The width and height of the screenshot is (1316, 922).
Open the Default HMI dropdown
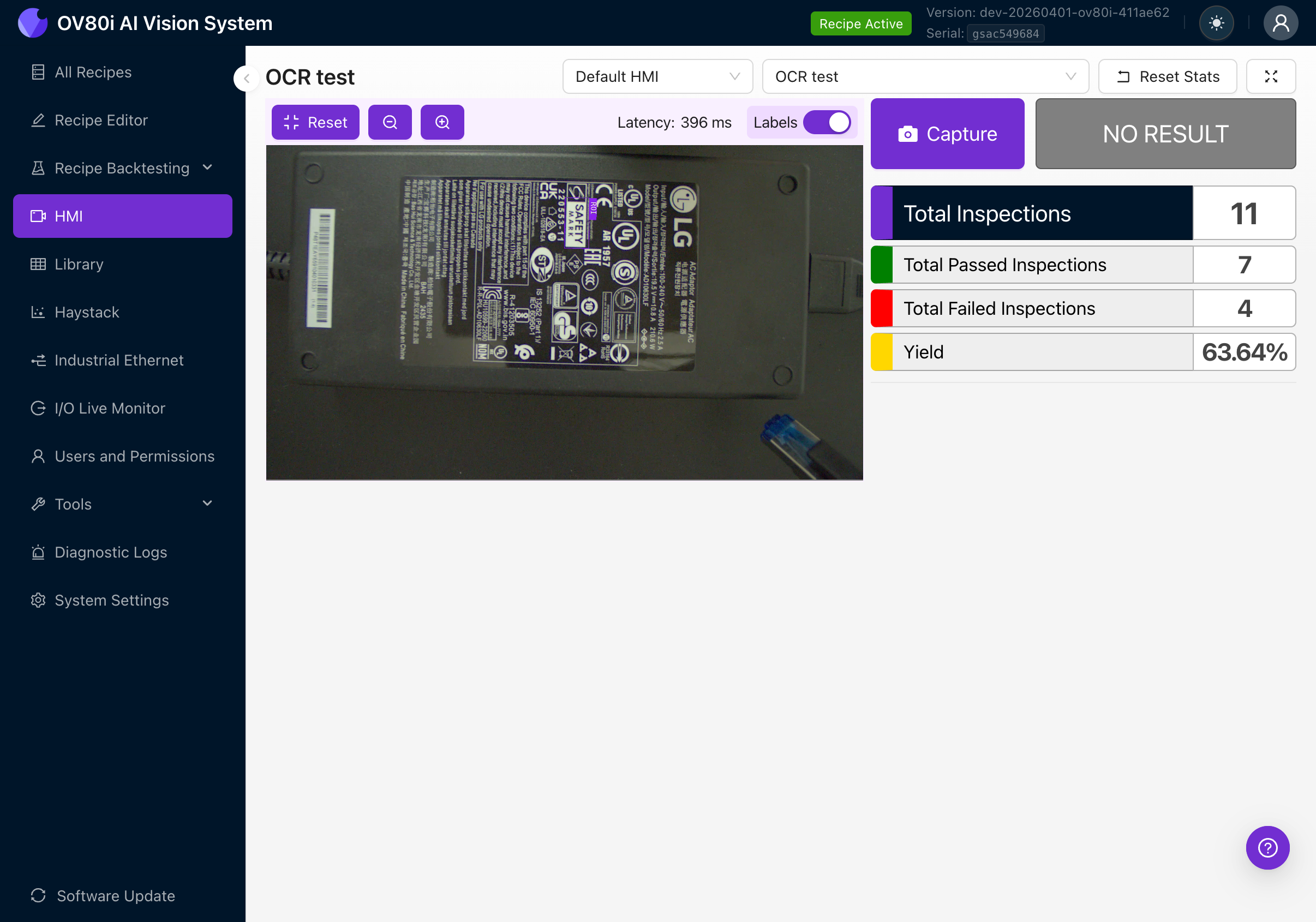click(657, 76)
